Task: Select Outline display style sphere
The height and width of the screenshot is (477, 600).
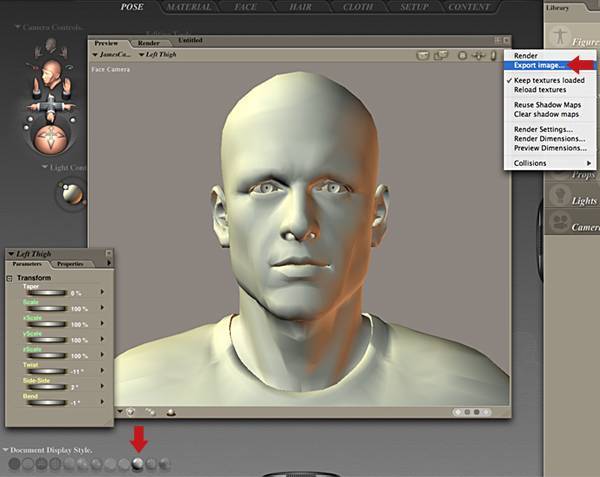Action: pyautogui.click(x=28, y=464)
